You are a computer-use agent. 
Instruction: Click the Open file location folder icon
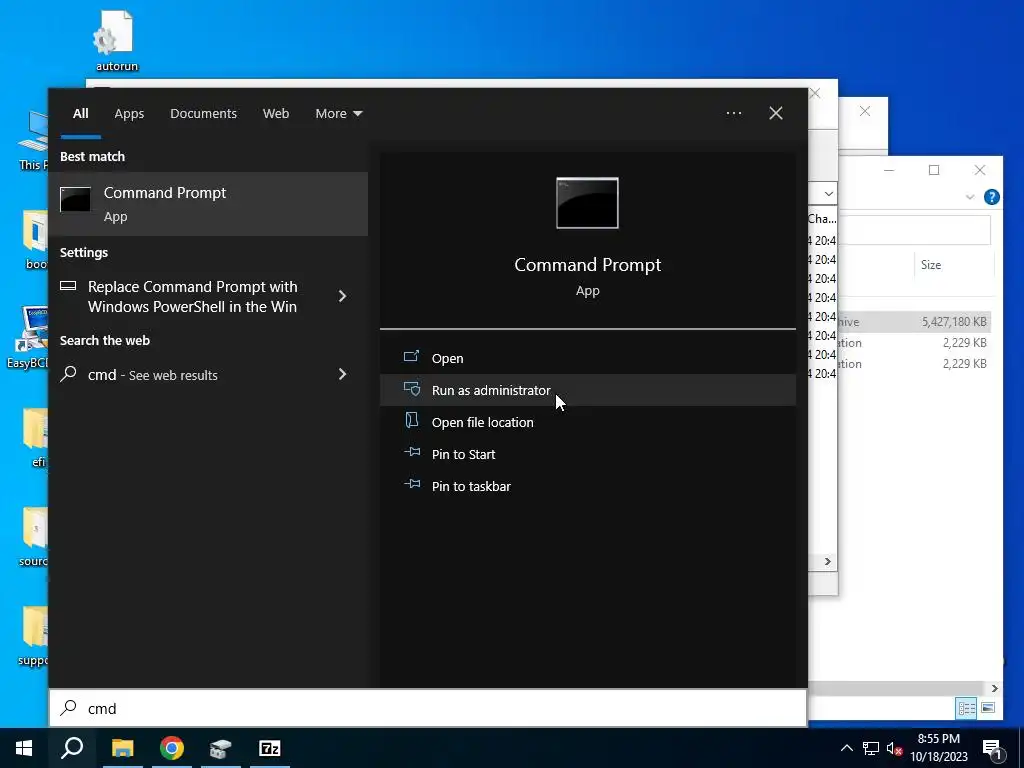tap(411, 421)
